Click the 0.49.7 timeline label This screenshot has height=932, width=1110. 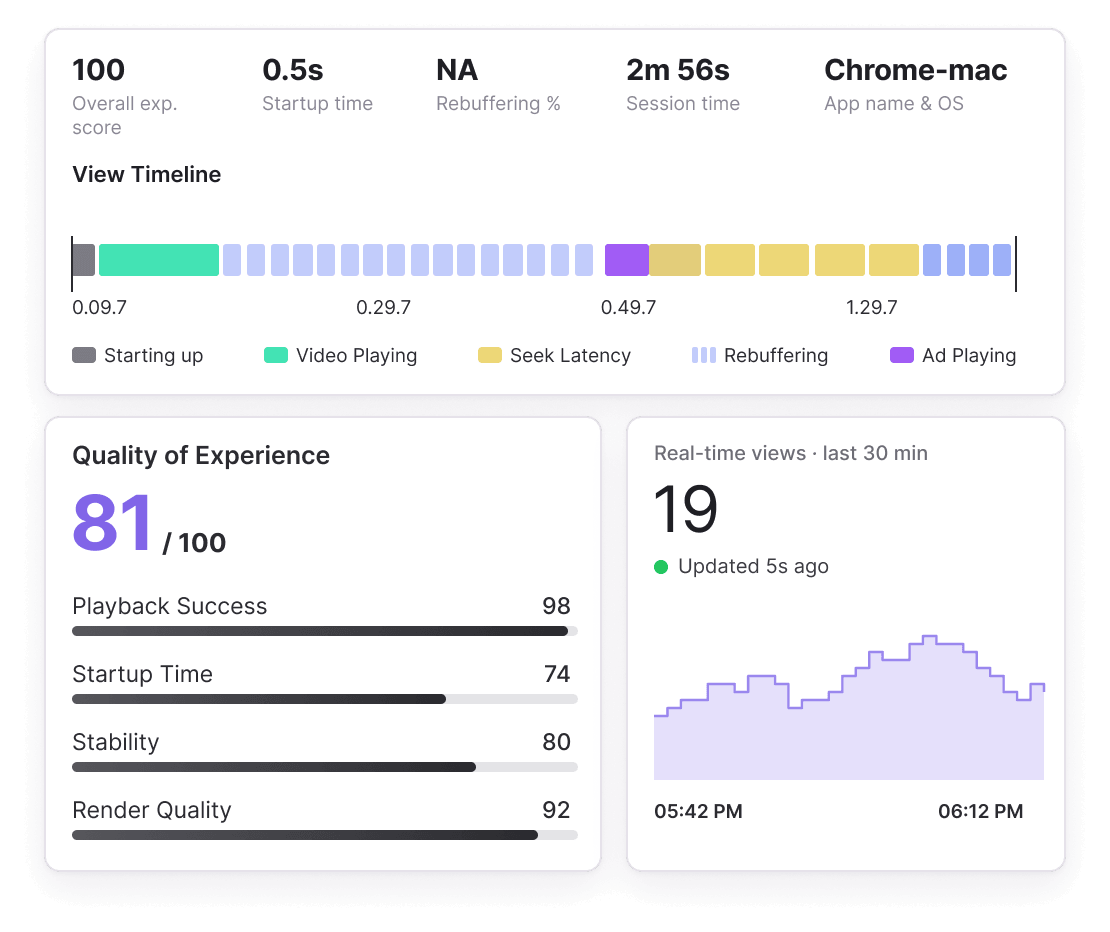[628, 307]
